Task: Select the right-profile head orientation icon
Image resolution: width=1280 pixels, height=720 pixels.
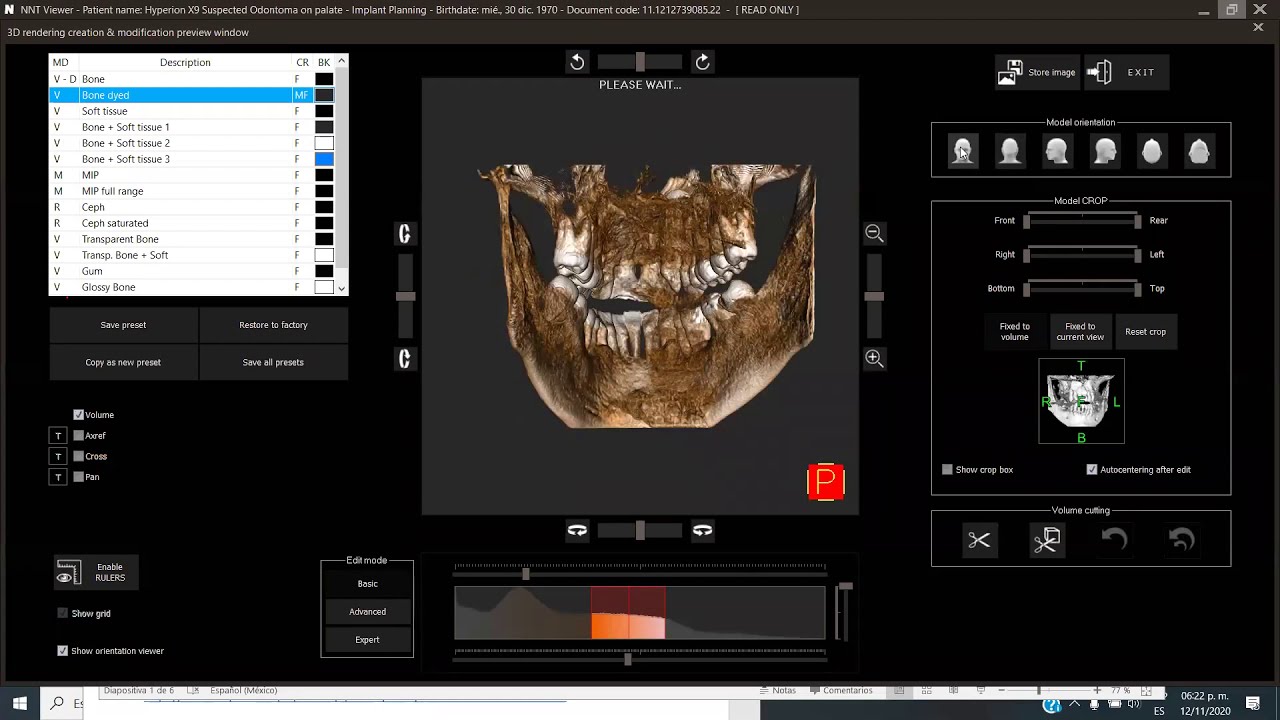Action: (x=1105, y=151)
